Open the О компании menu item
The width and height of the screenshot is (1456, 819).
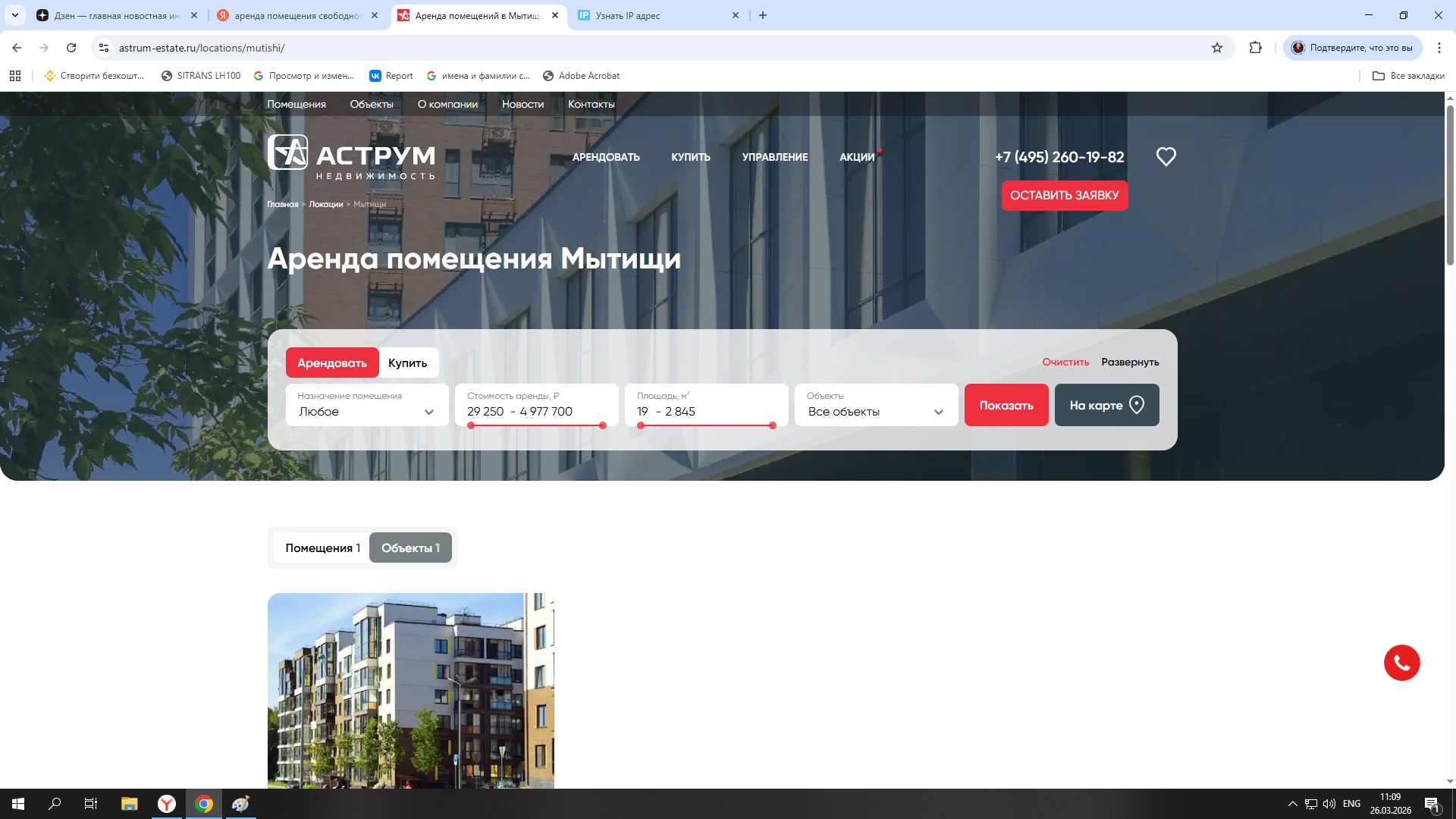(447, 104)
